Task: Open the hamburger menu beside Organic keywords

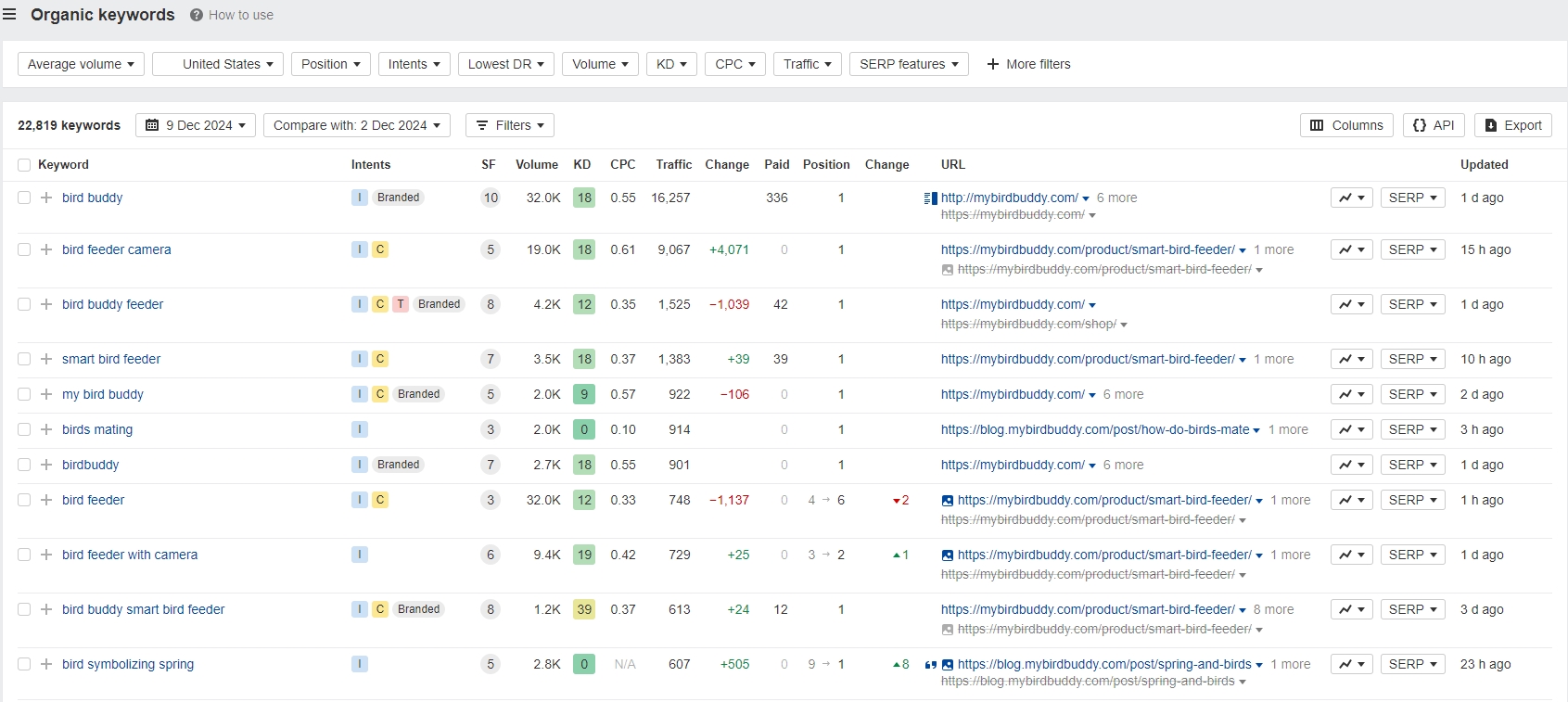Action: (x=9, y=15)
